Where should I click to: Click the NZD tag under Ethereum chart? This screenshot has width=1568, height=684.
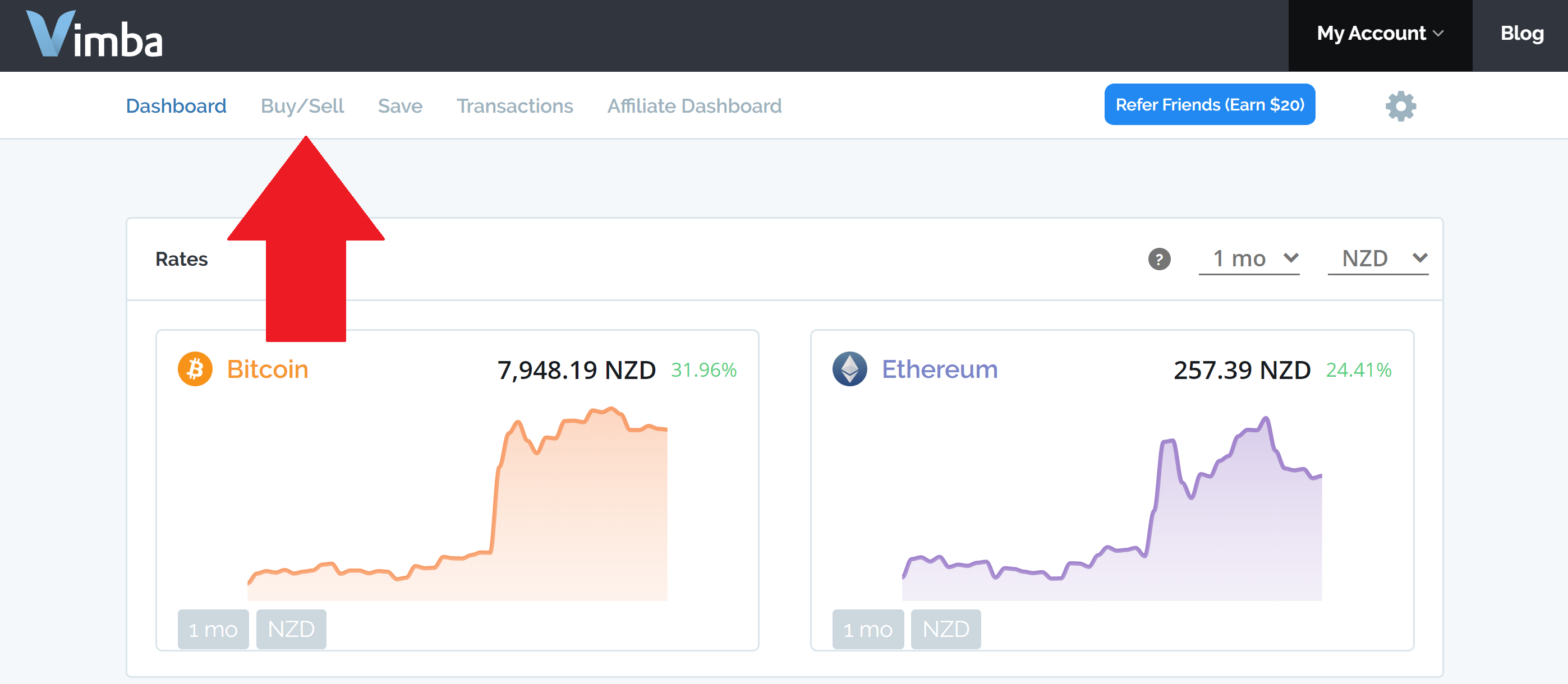(946, 628)
